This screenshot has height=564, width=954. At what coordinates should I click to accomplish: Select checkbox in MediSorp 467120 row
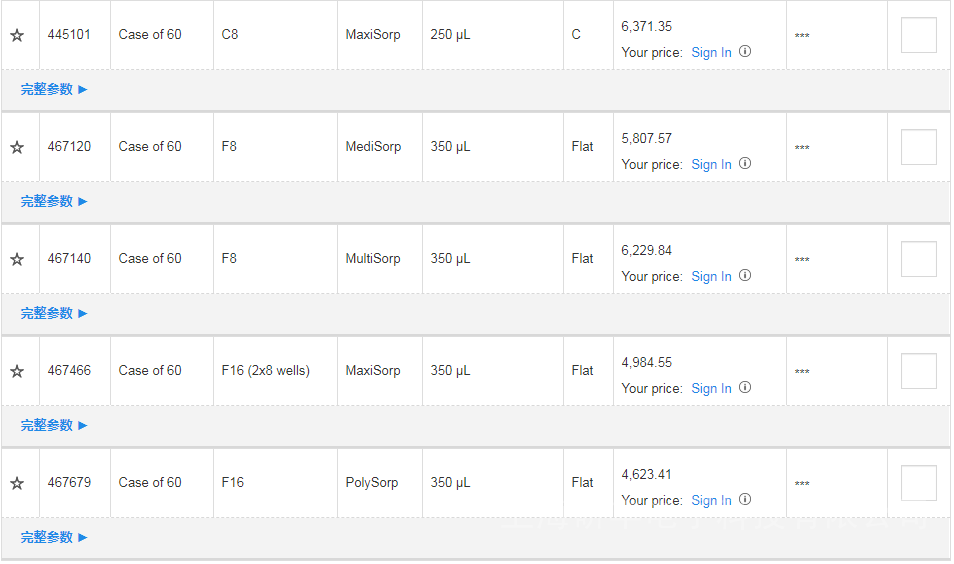pos(918,147)
